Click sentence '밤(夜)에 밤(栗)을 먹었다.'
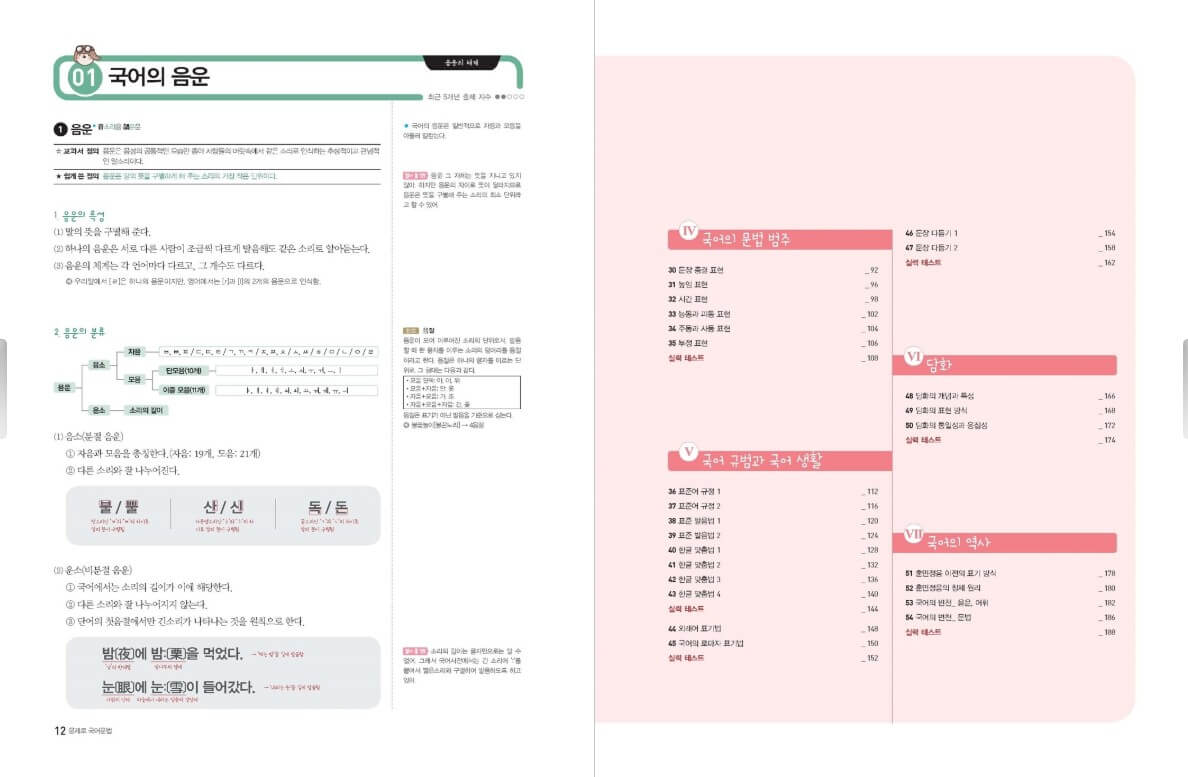 coord(173,654)
